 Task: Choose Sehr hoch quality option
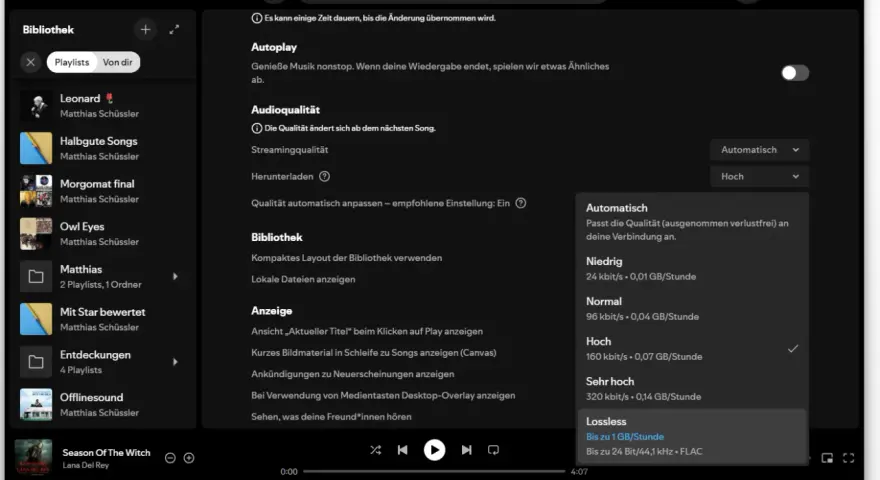click(x=693, y=388)
